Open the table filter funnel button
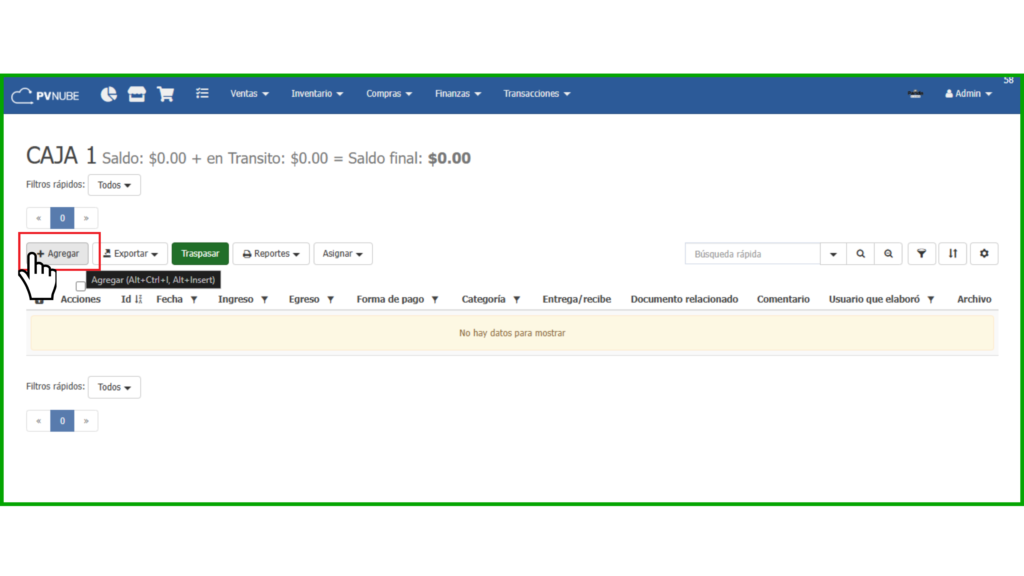The width and height of the screenshot is (1024, 576). click(921, 254)
